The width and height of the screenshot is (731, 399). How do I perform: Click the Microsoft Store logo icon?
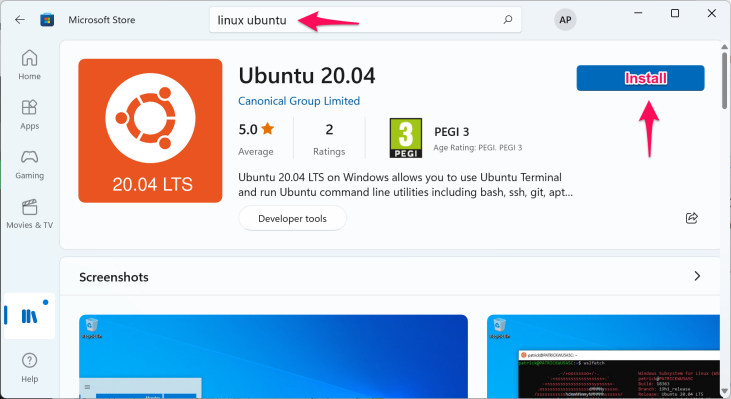47,20
